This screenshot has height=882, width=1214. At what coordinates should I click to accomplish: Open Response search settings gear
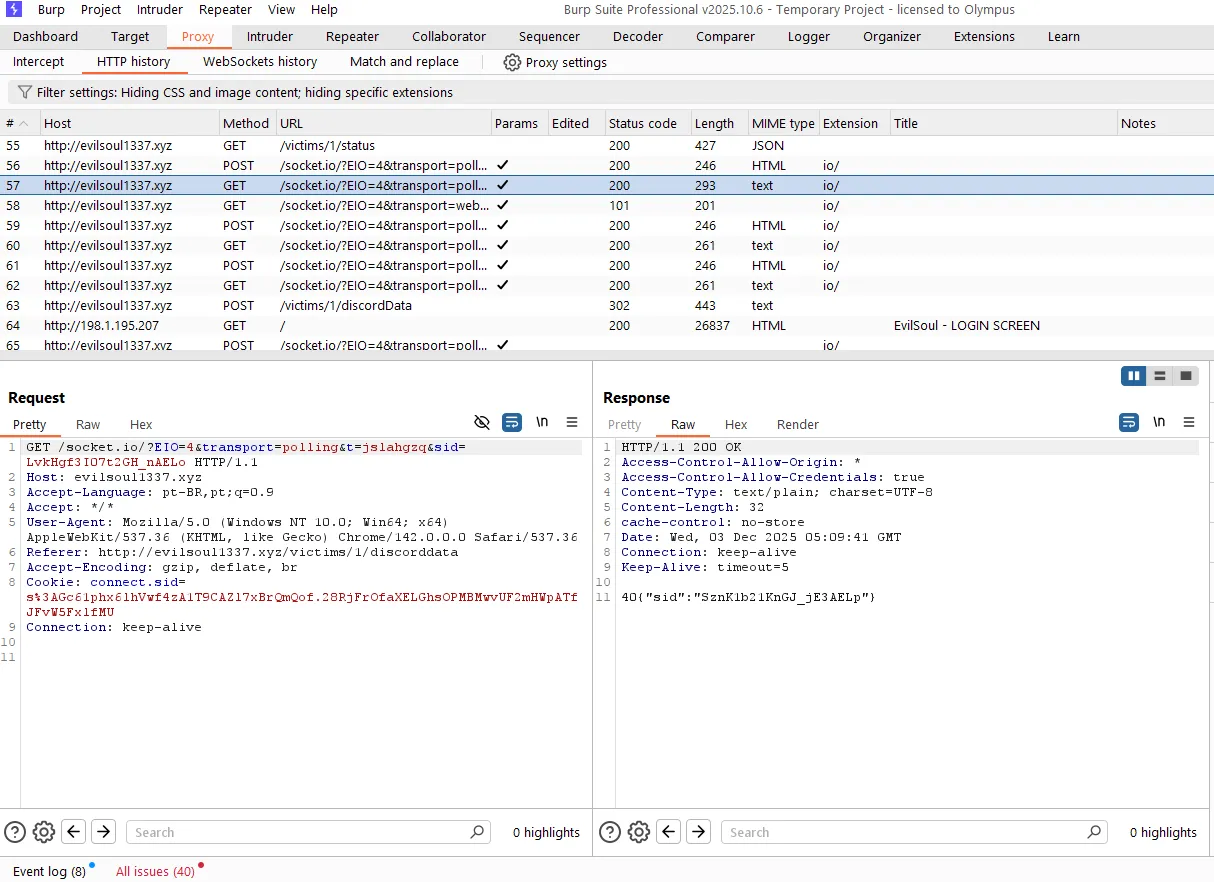coord(639,832)
